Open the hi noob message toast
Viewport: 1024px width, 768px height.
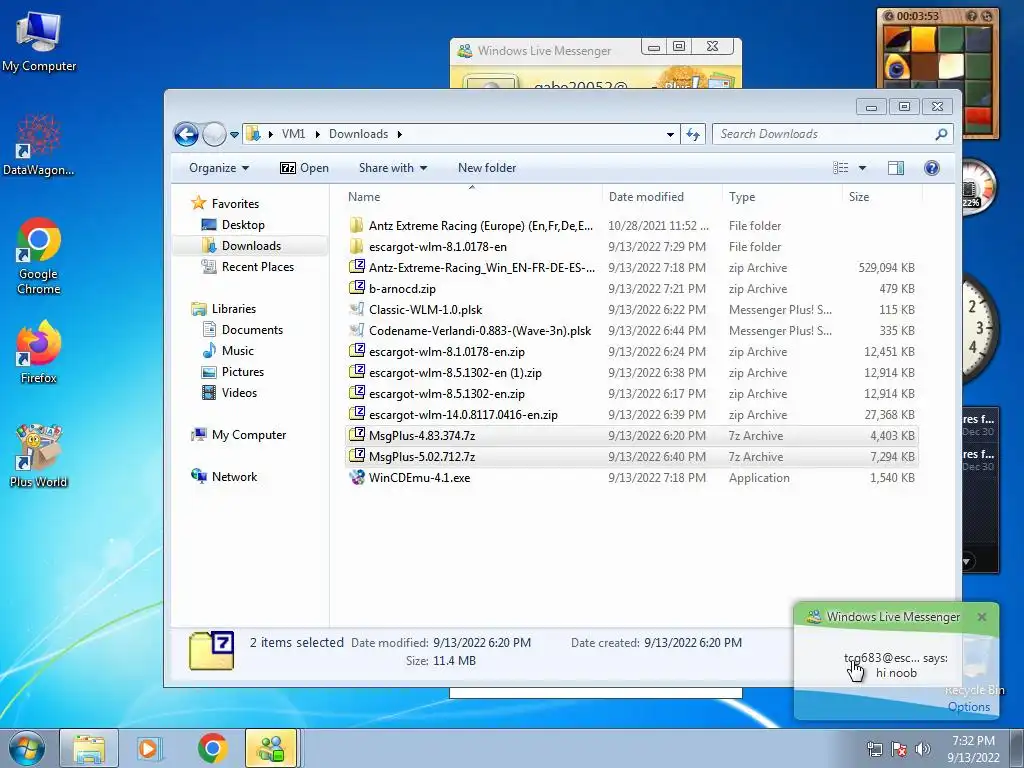pos(896,665)
